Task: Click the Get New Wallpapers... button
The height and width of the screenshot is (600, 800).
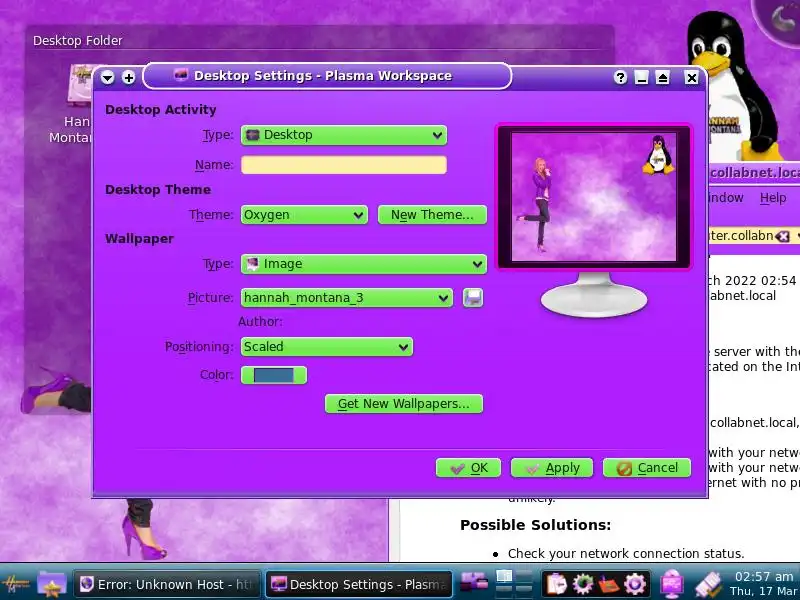Action: coord(404,404)
